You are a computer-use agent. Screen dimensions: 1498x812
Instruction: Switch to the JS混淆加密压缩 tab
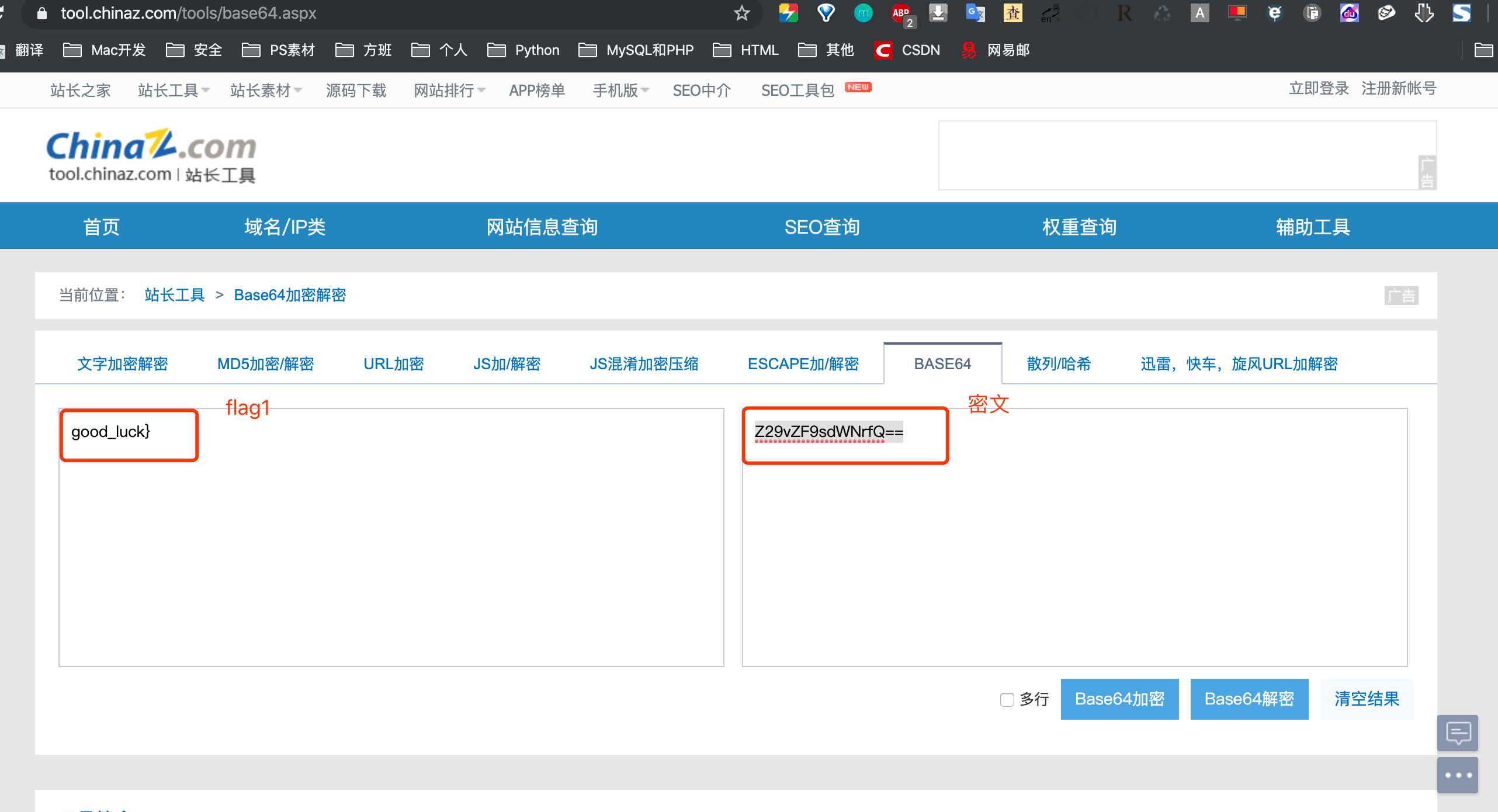644,364
